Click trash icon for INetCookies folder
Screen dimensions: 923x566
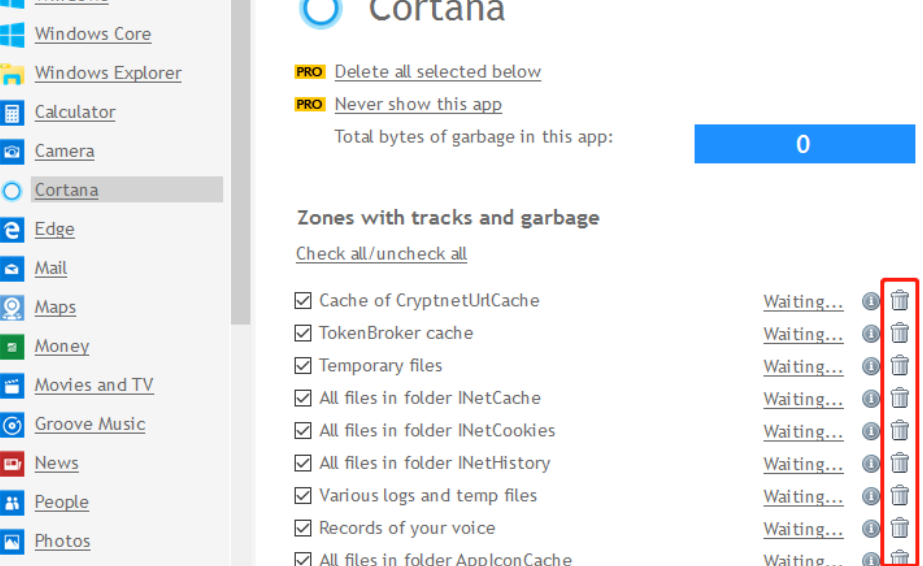(x=900, y=430)
